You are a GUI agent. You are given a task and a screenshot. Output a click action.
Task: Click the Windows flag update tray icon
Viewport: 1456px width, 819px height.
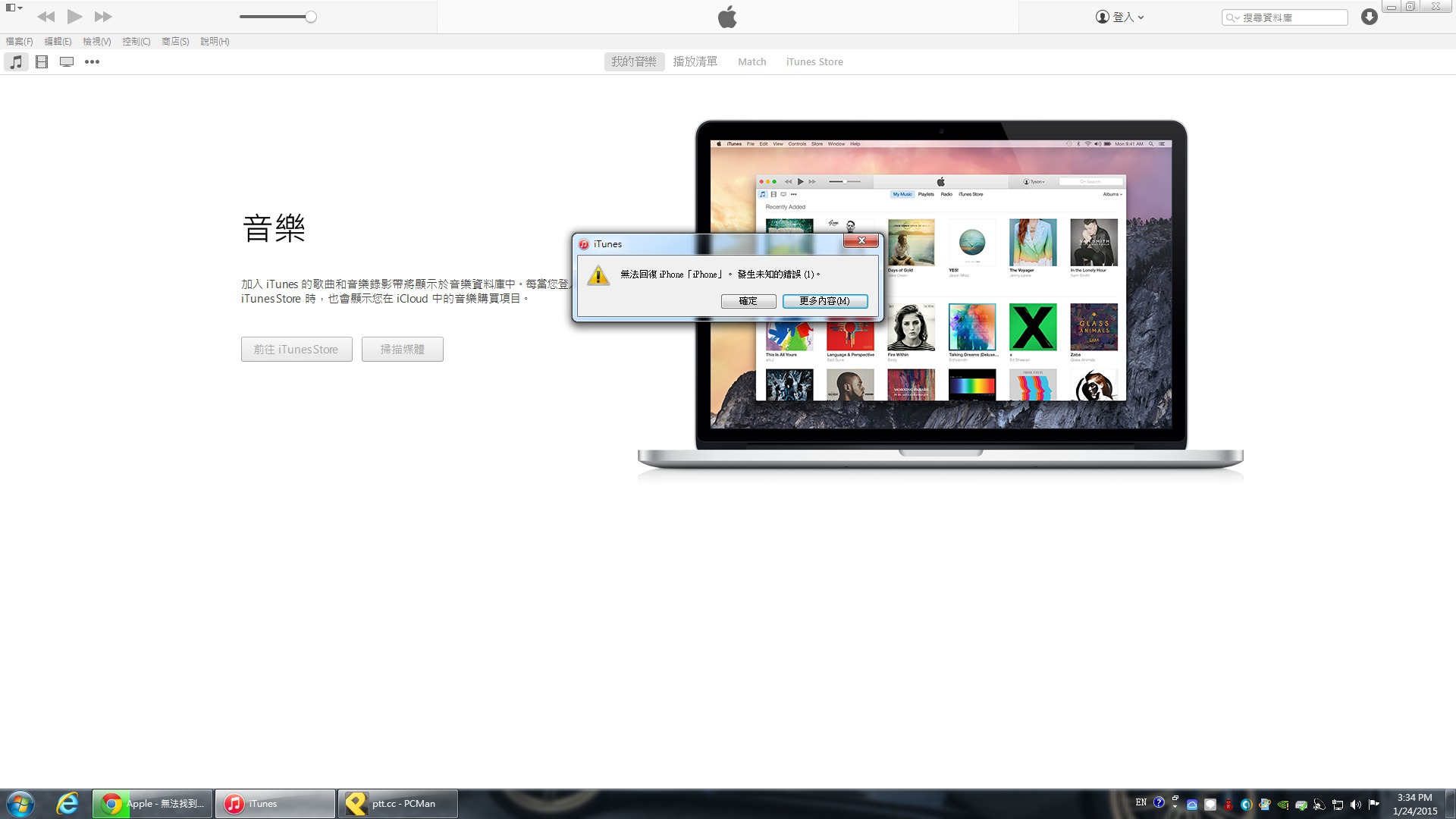1264,805
